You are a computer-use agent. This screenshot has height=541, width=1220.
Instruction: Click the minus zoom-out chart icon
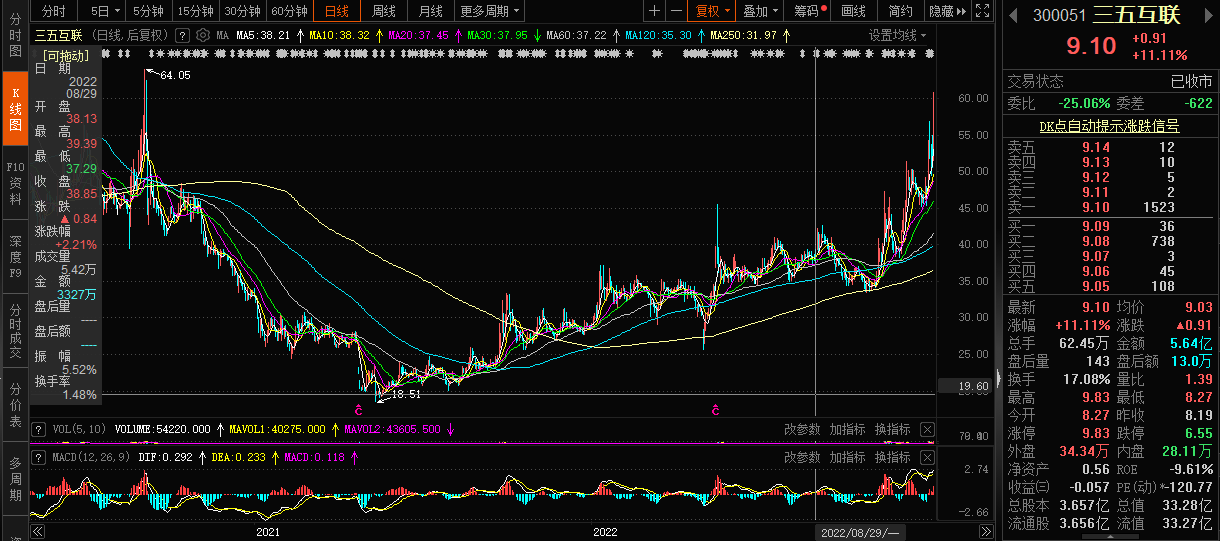[677, 11]
